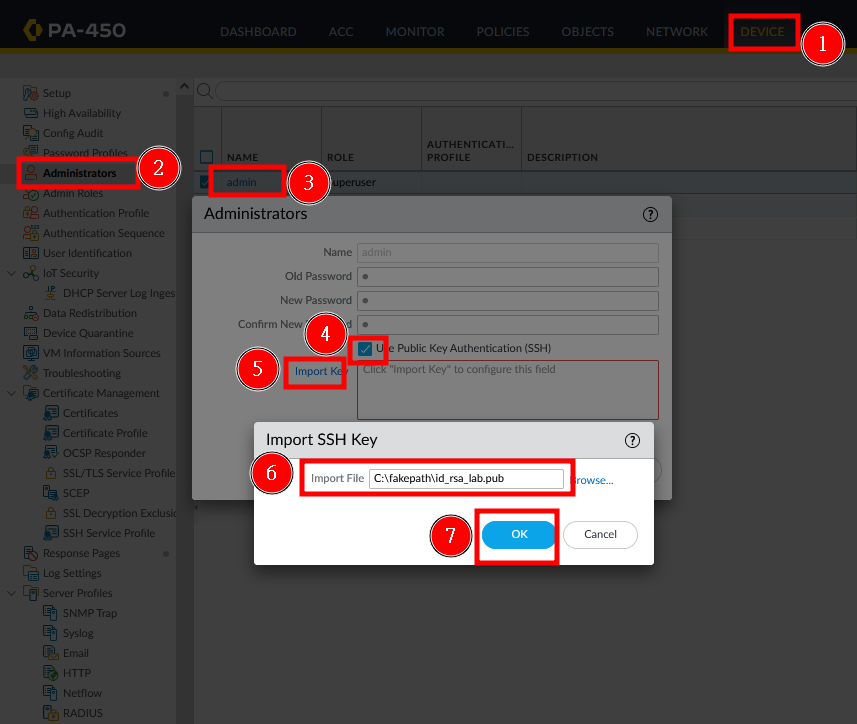Click the Authentication Sequence icon
The image size is (857, 724).
point(31,233)
